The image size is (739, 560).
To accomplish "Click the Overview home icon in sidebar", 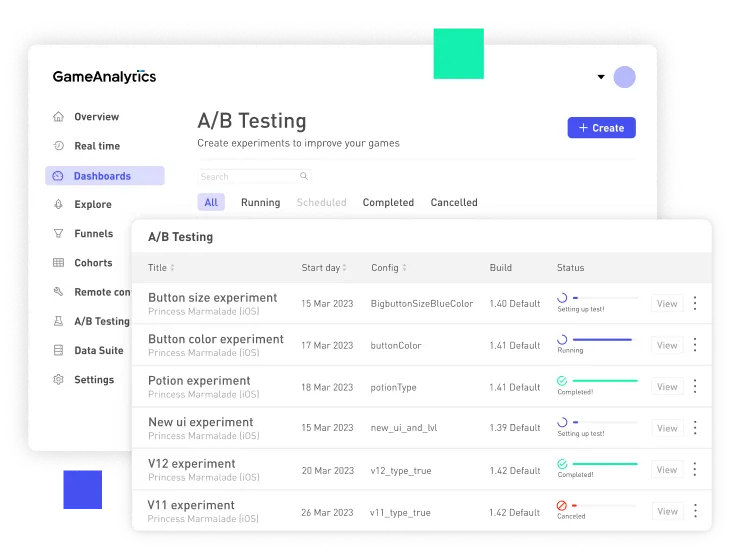I will tap(58, 117).
